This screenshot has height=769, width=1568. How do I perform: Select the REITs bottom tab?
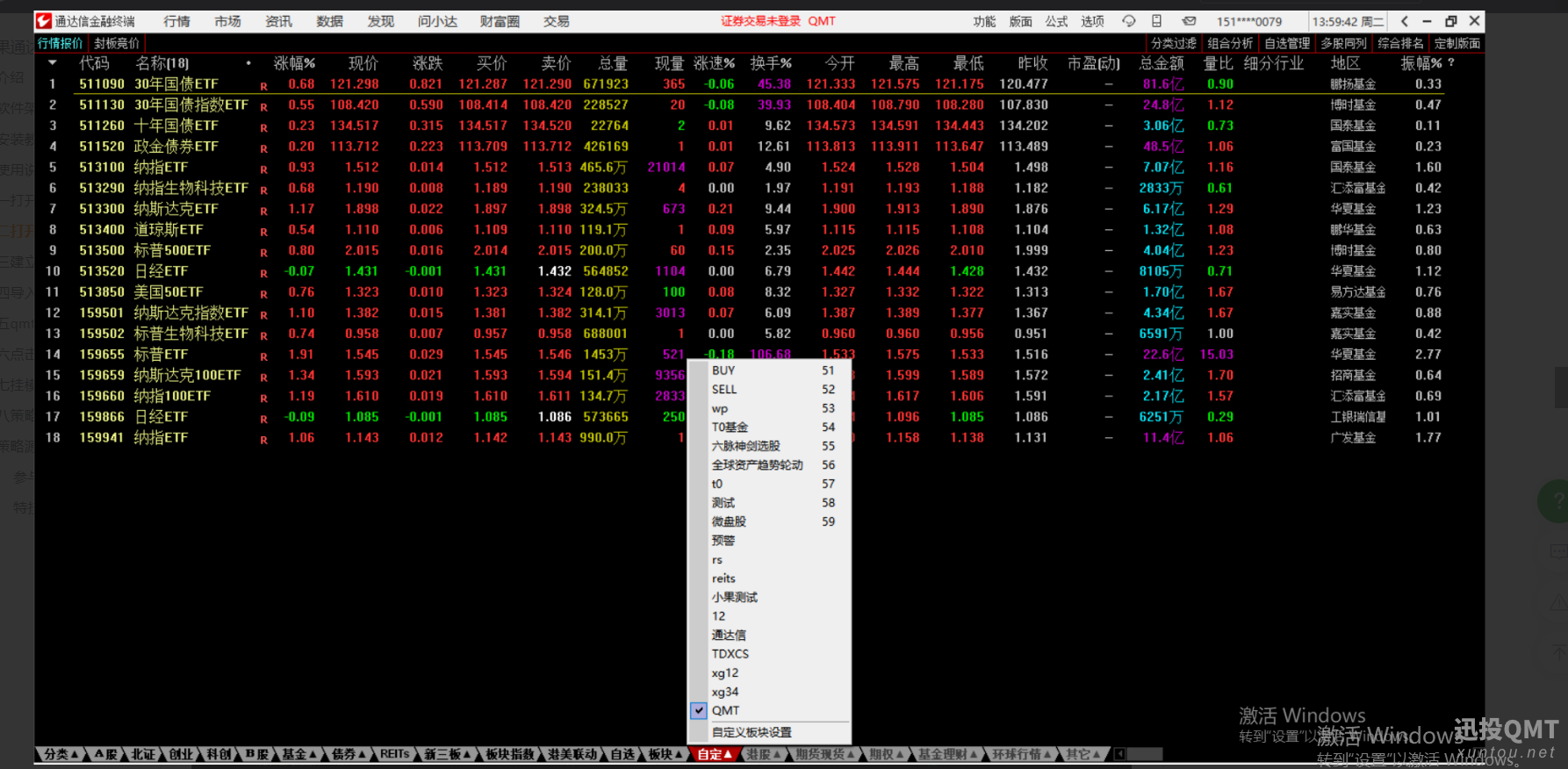coord(395,754)
